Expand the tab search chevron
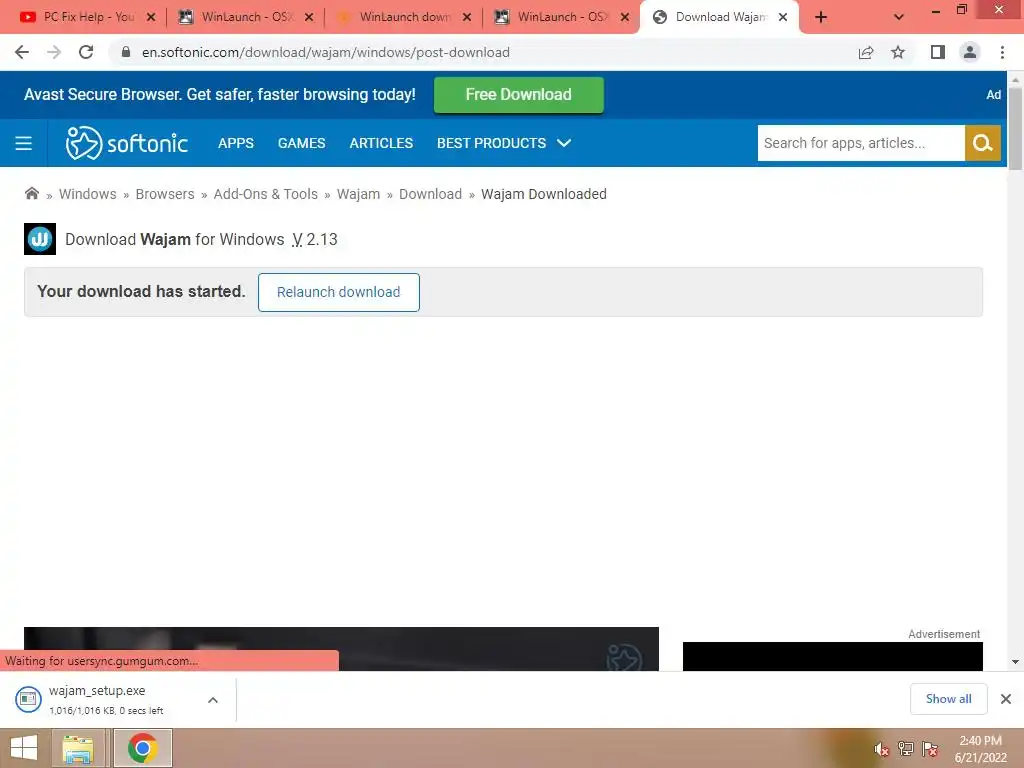The width and height of the screenshot is (1024, 768). point(899,18)
